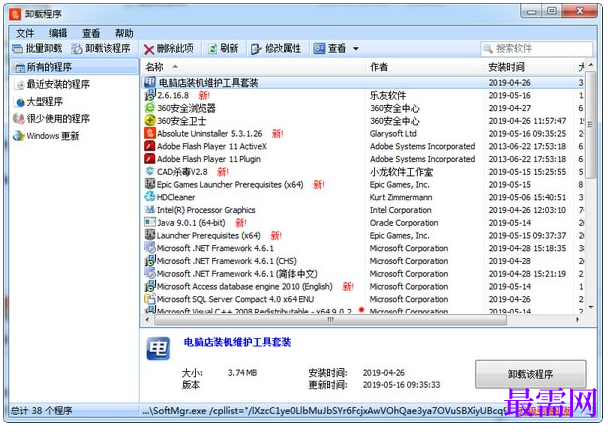Image resolution: width=616 pixels, height=434 pixels.
Task: Click the horizontal scrollbar thumb
Action: coord(330,320)
